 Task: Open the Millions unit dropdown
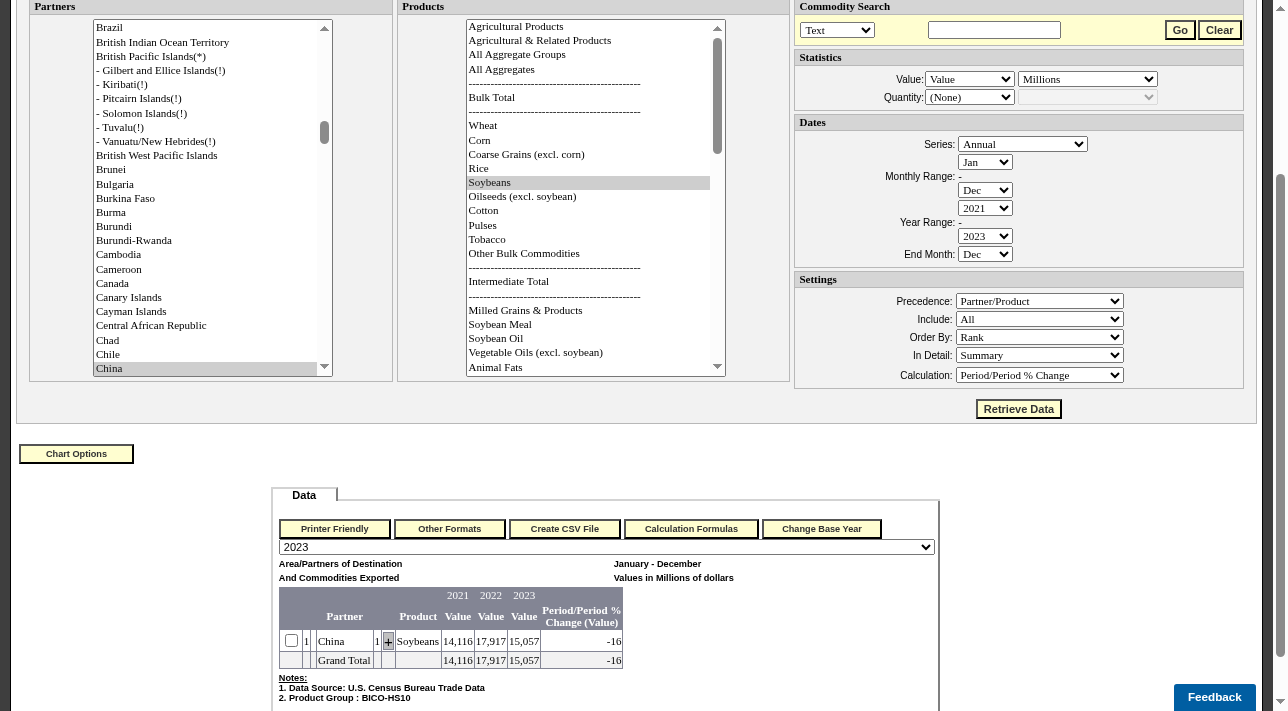[1088, 79]
